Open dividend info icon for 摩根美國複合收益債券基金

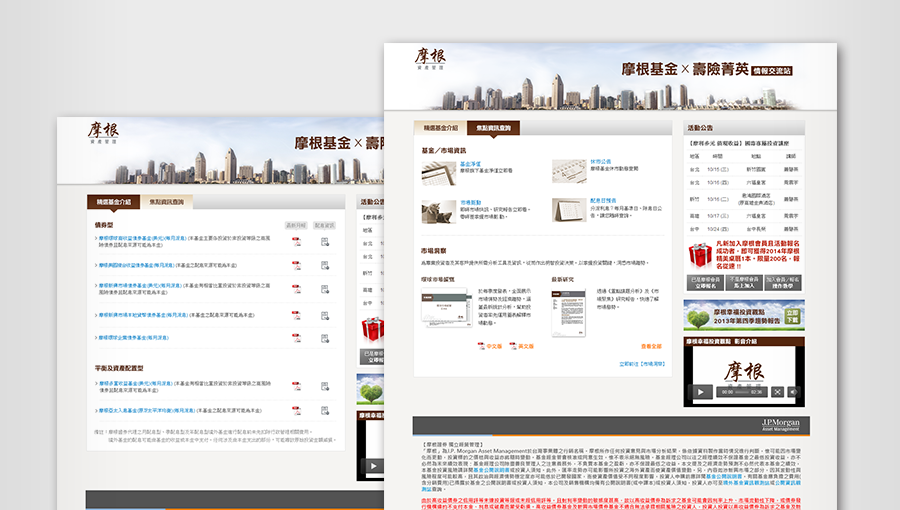point(325,265)
